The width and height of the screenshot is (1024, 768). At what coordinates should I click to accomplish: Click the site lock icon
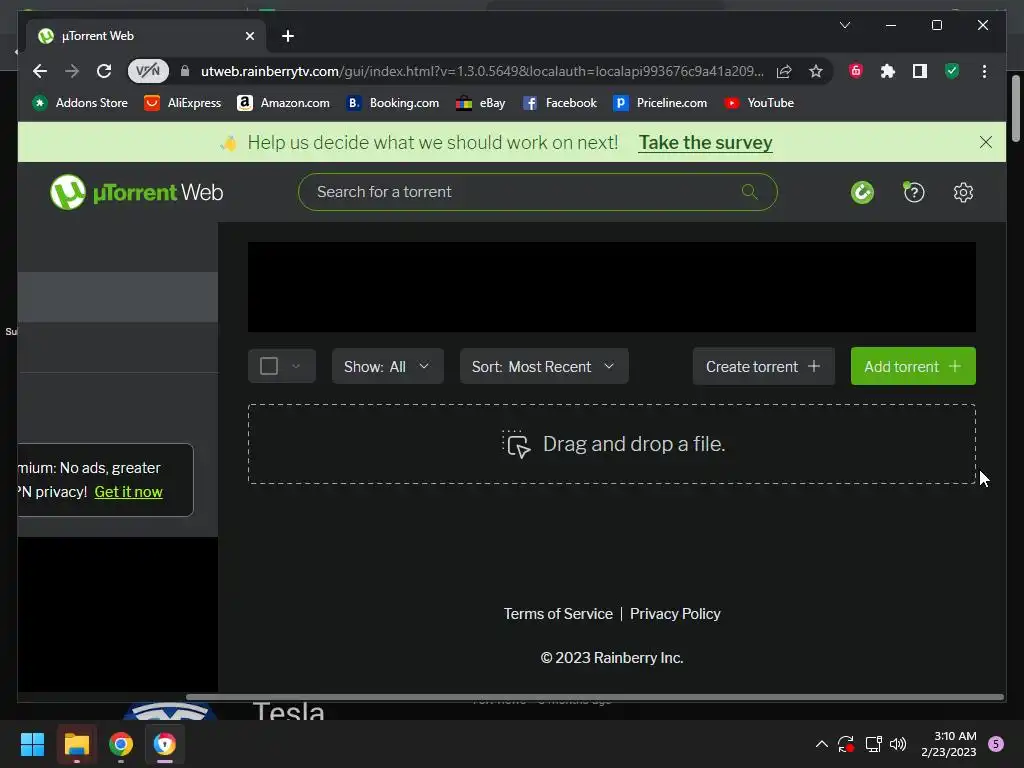click(x=185, y=71)
